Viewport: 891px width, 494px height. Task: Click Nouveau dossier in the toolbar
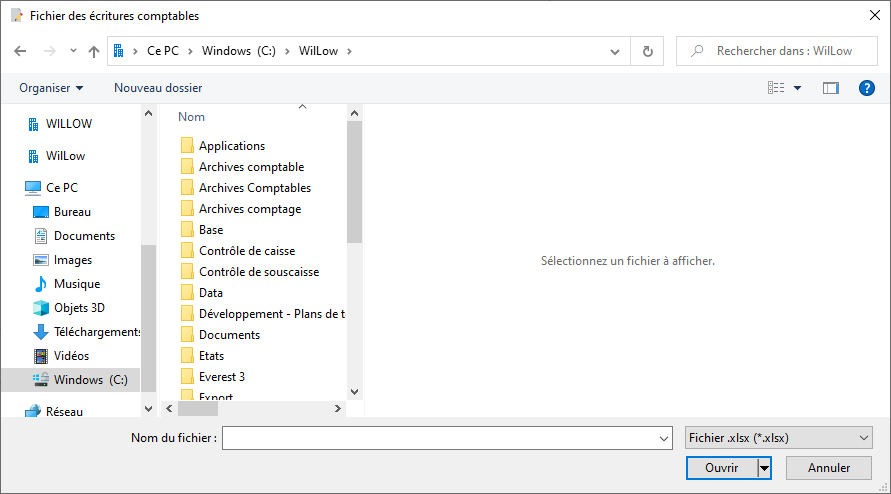coord(158,88)
